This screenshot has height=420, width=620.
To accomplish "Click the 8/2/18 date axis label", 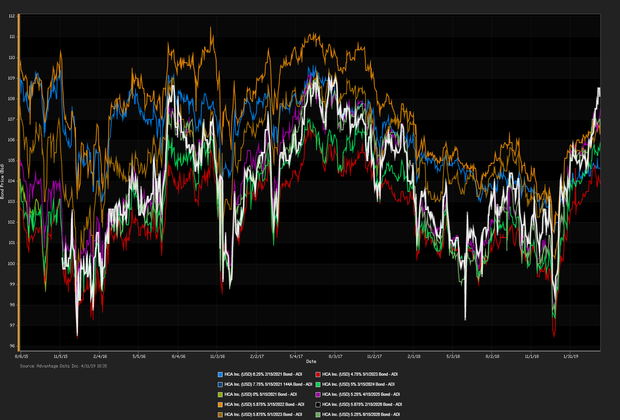I will [x=492, y=356].
